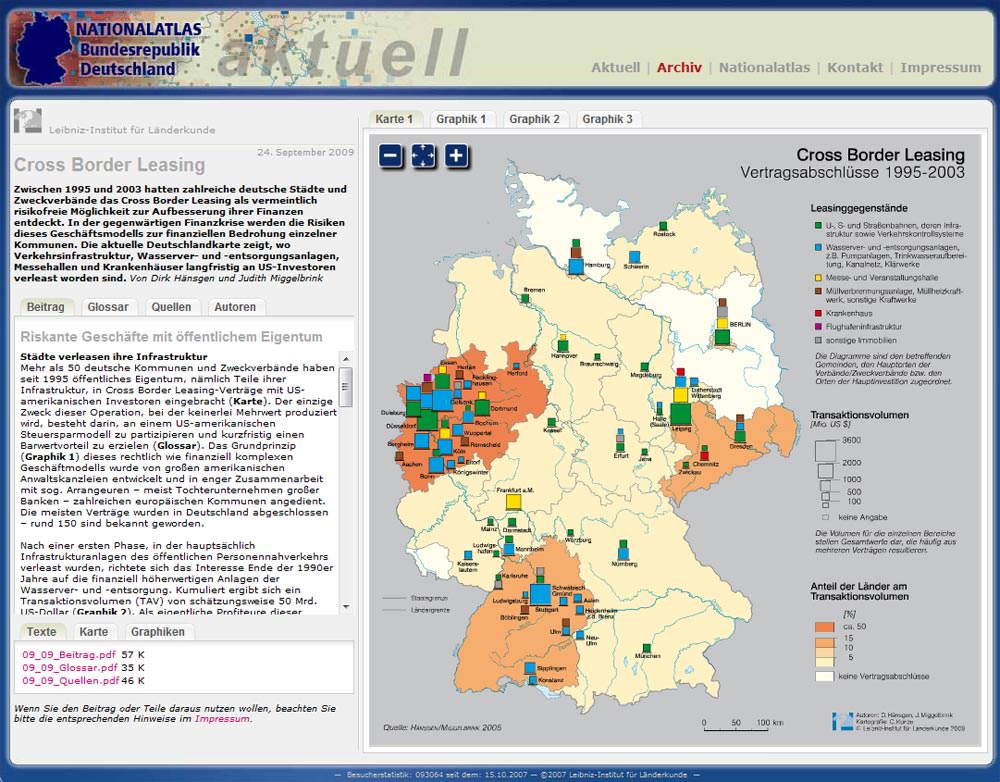Click the Bremen green marker on map
1000x782 pixels.
[525, 298]
